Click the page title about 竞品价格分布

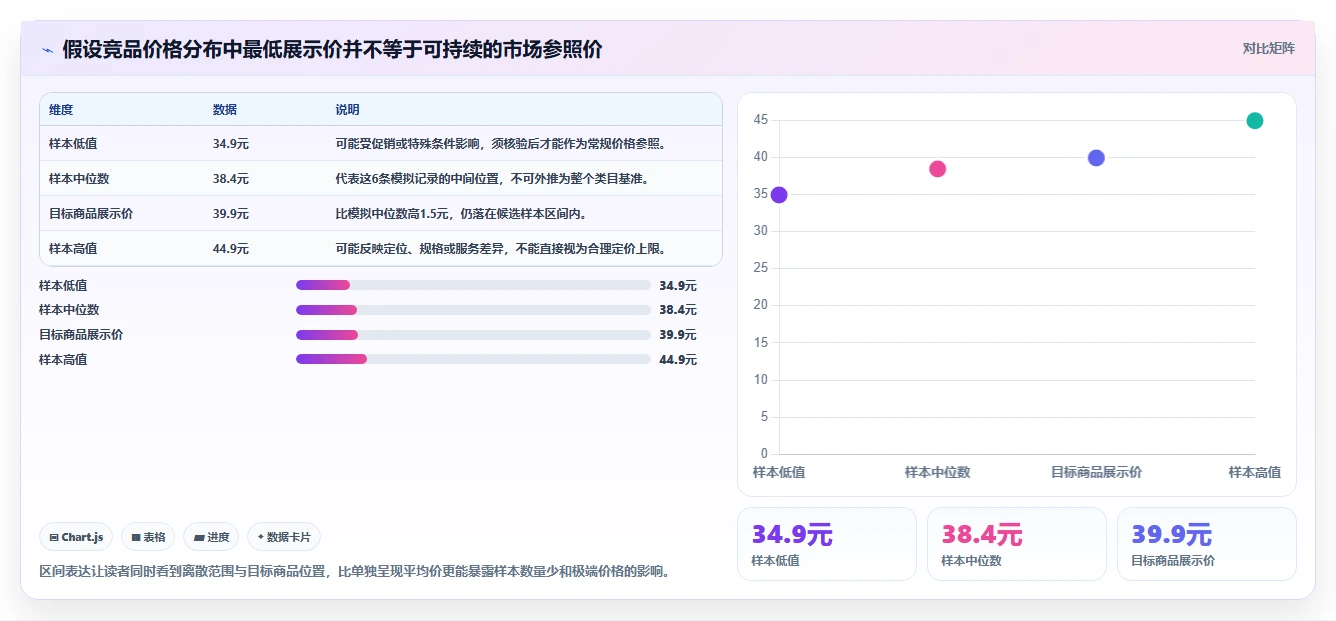[332, 49]
